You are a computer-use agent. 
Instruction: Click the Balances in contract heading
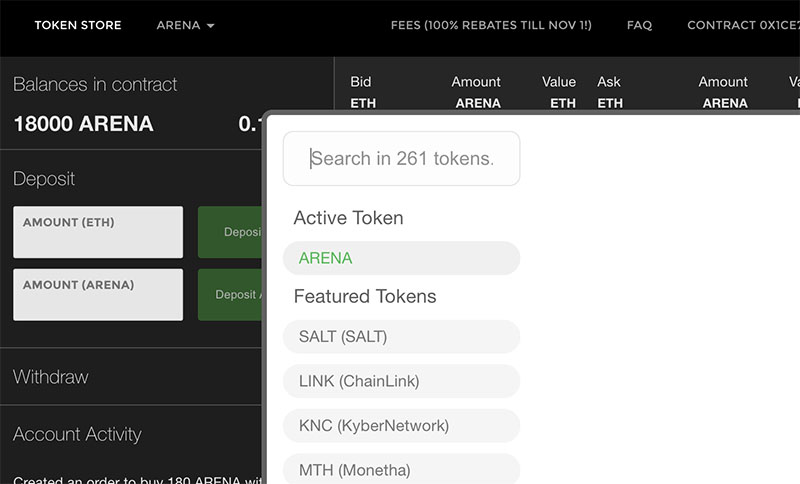pyautogui.click(x=95, y=84)
